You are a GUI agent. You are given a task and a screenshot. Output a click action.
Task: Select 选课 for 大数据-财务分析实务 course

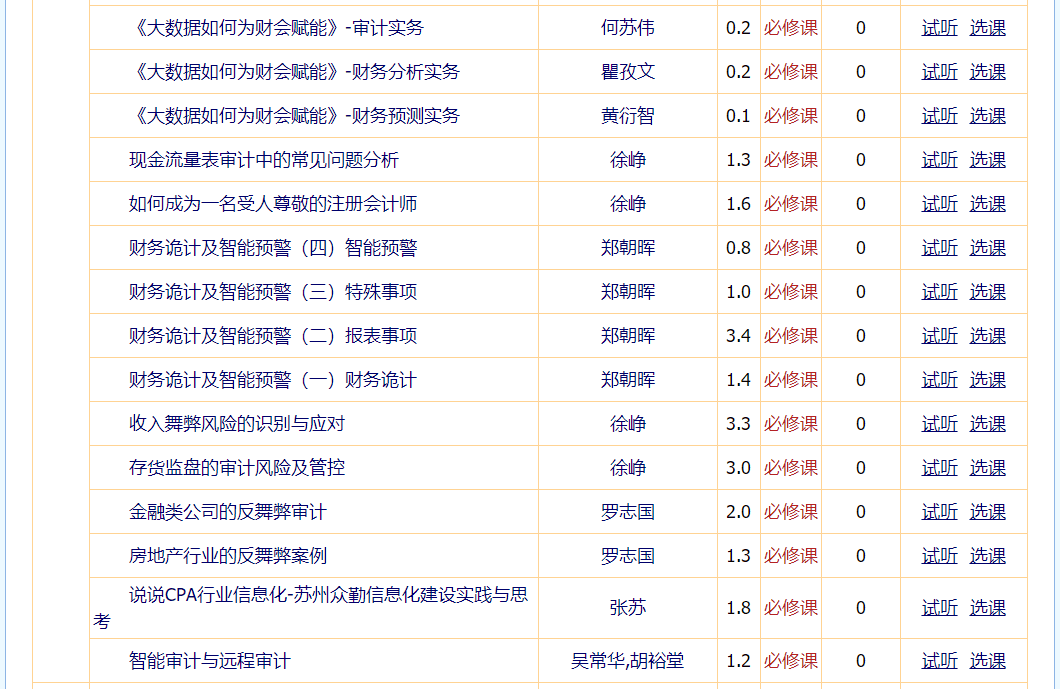[987, 72]
